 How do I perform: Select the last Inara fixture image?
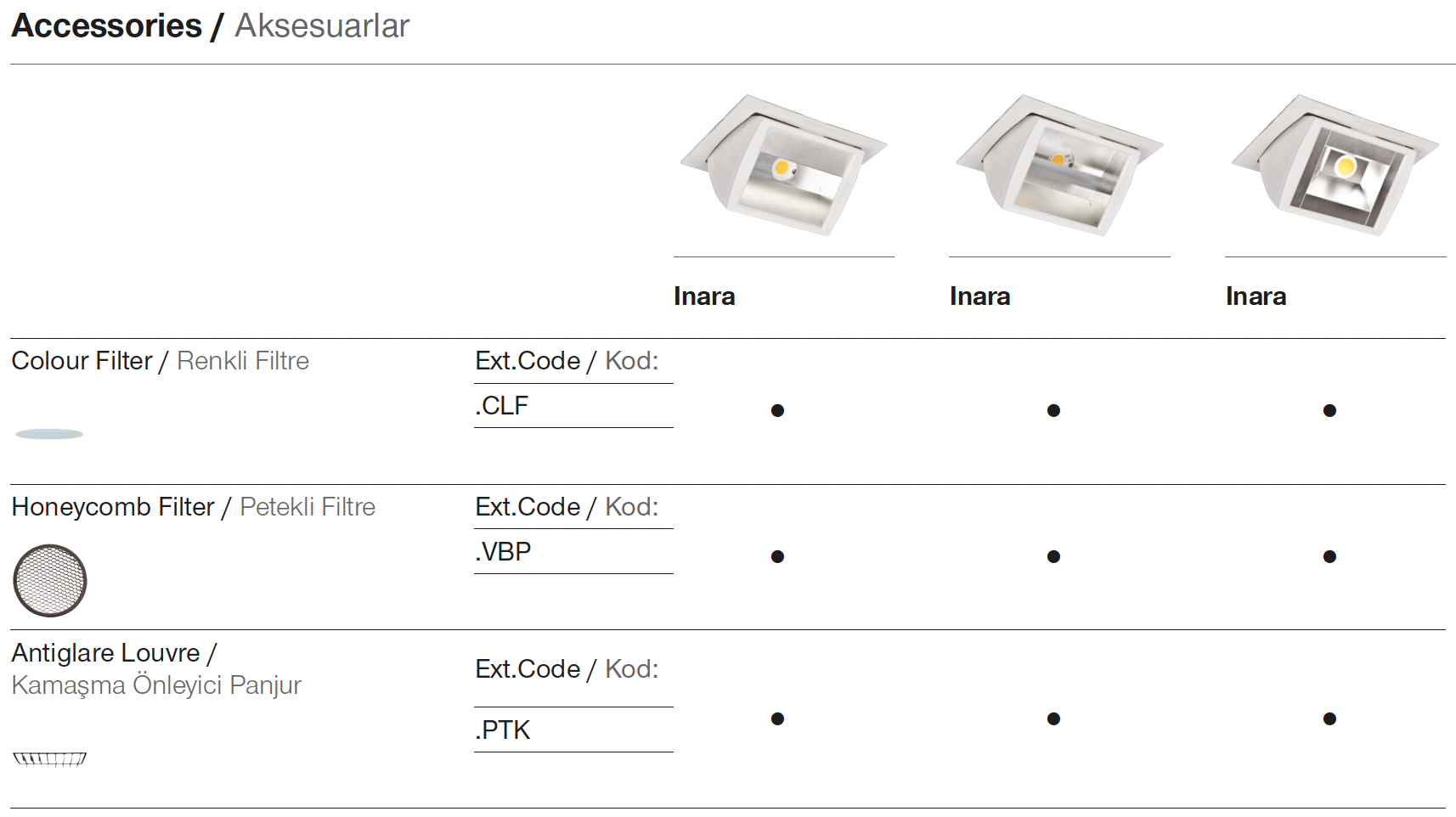tap(1335, 166)
